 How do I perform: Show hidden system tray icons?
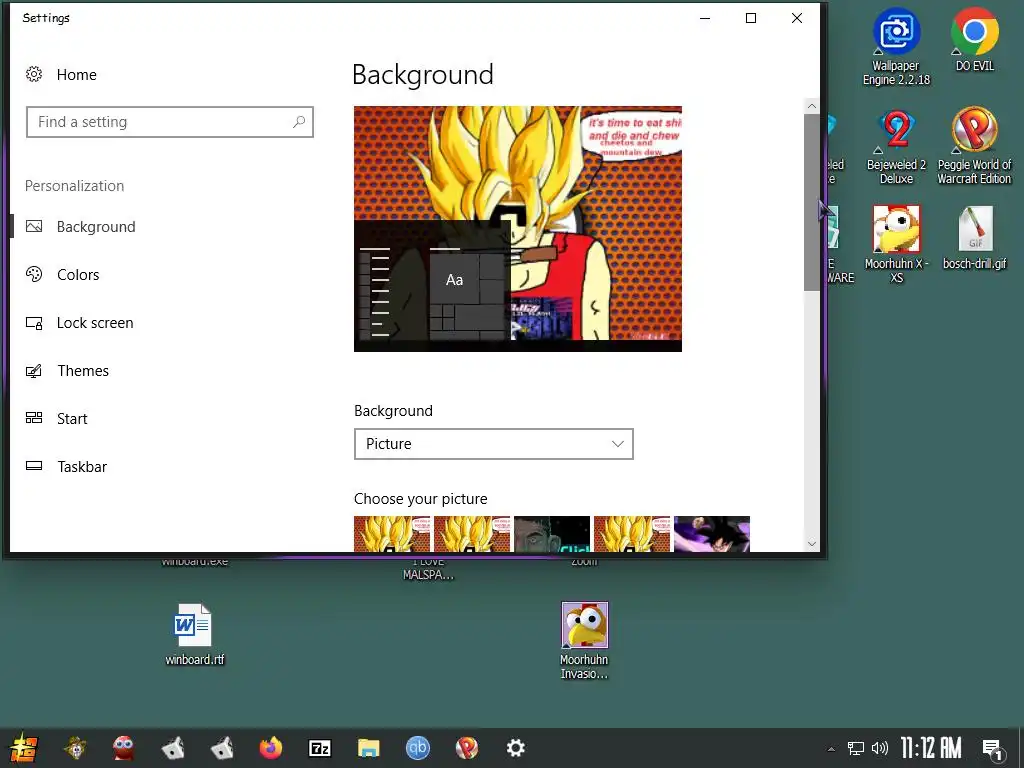(x=831, y=748)
